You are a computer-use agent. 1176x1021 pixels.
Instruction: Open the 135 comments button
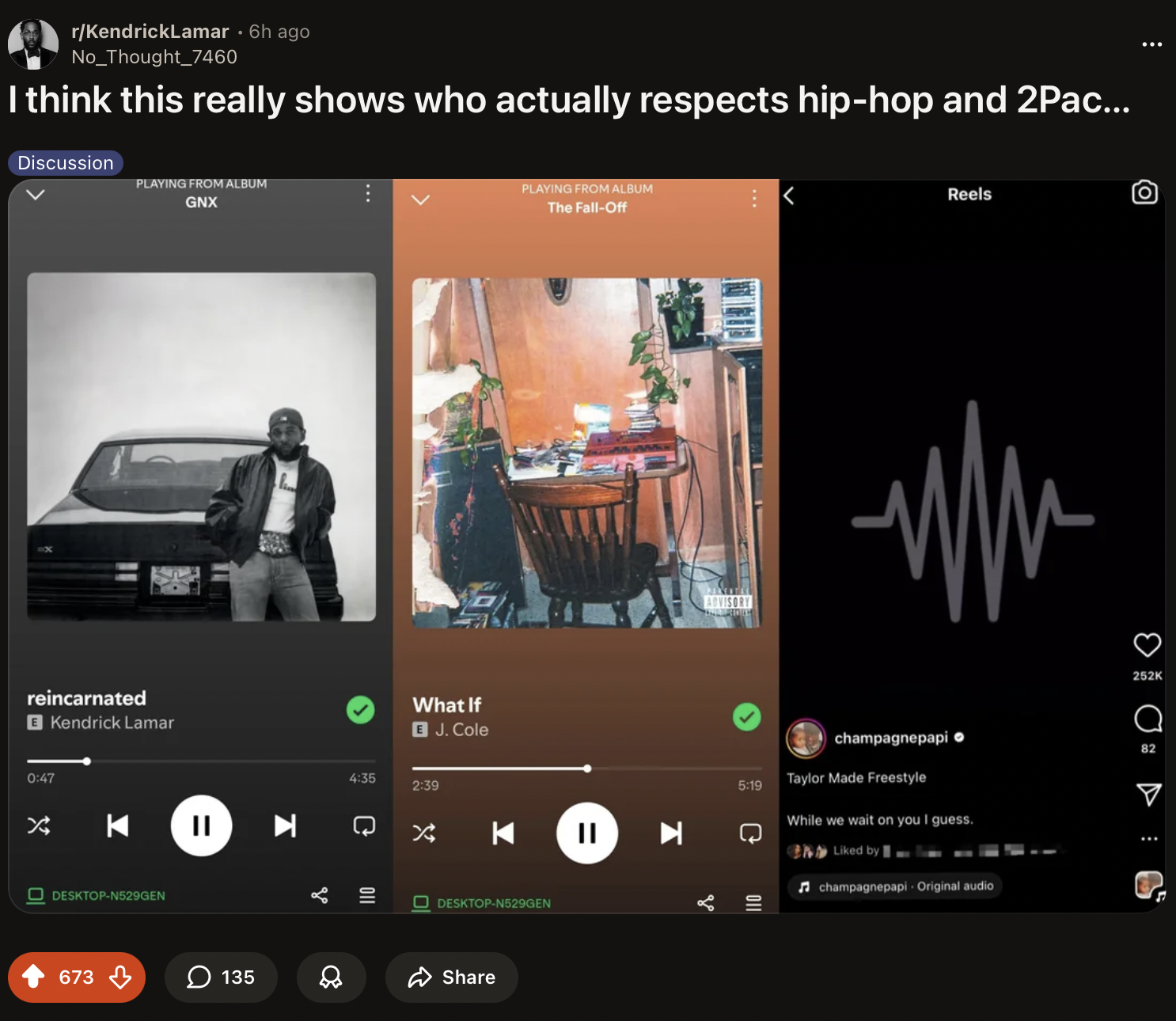(221, 977)
